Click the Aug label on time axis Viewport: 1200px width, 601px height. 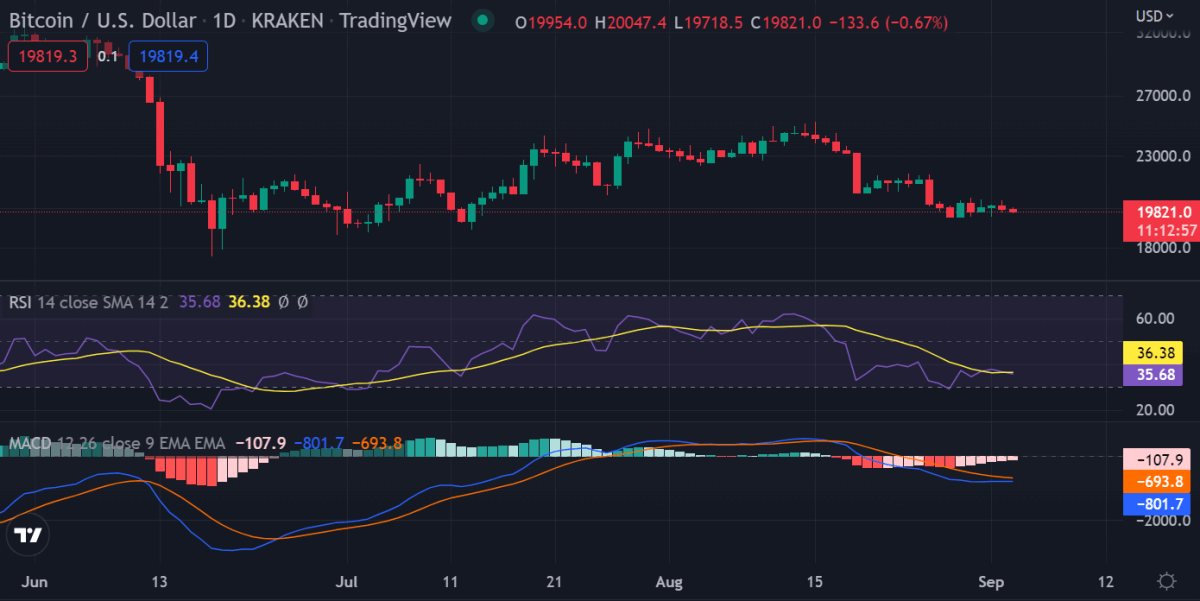(669, 581)
